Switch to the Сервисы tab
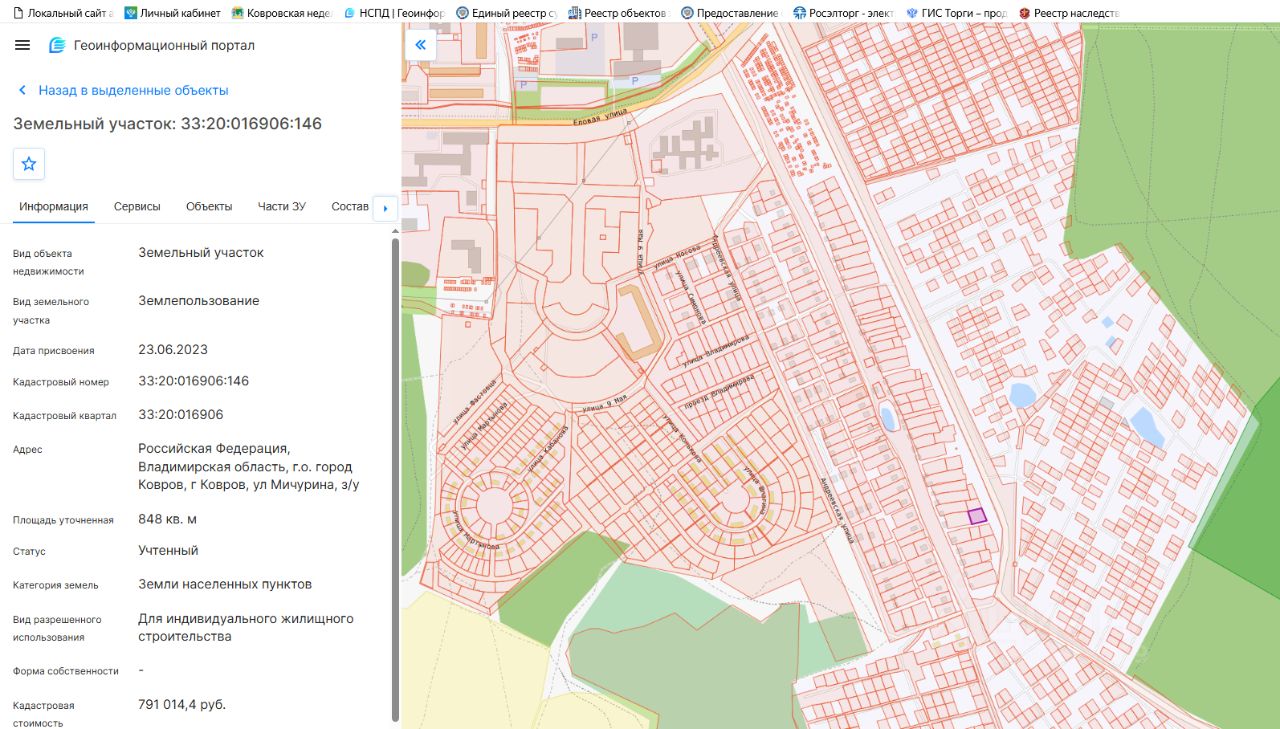 pyautogui.click(x=137, y=207)
